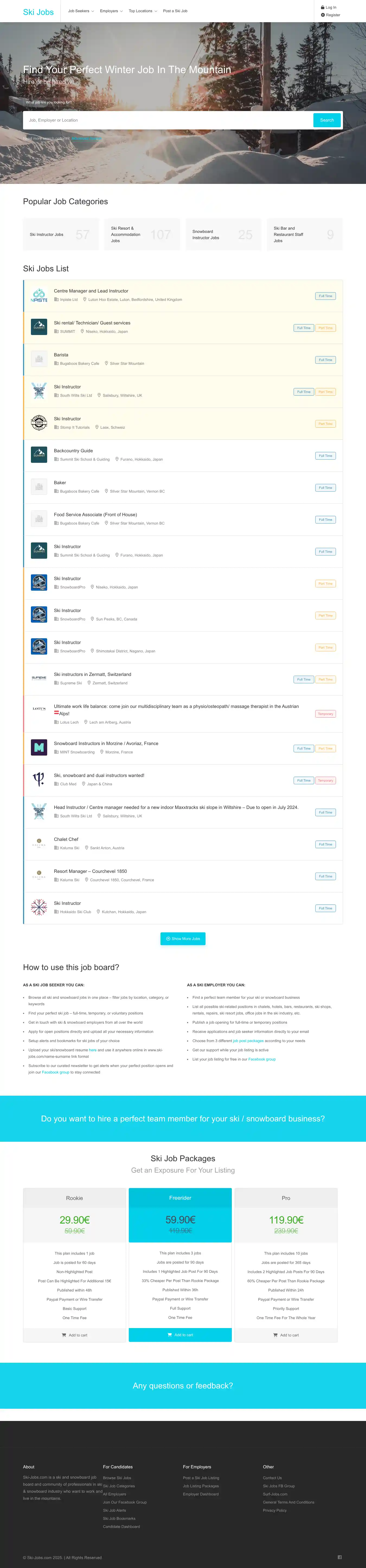Click the Hokkaido Ski Club snowflake logo

39,907
